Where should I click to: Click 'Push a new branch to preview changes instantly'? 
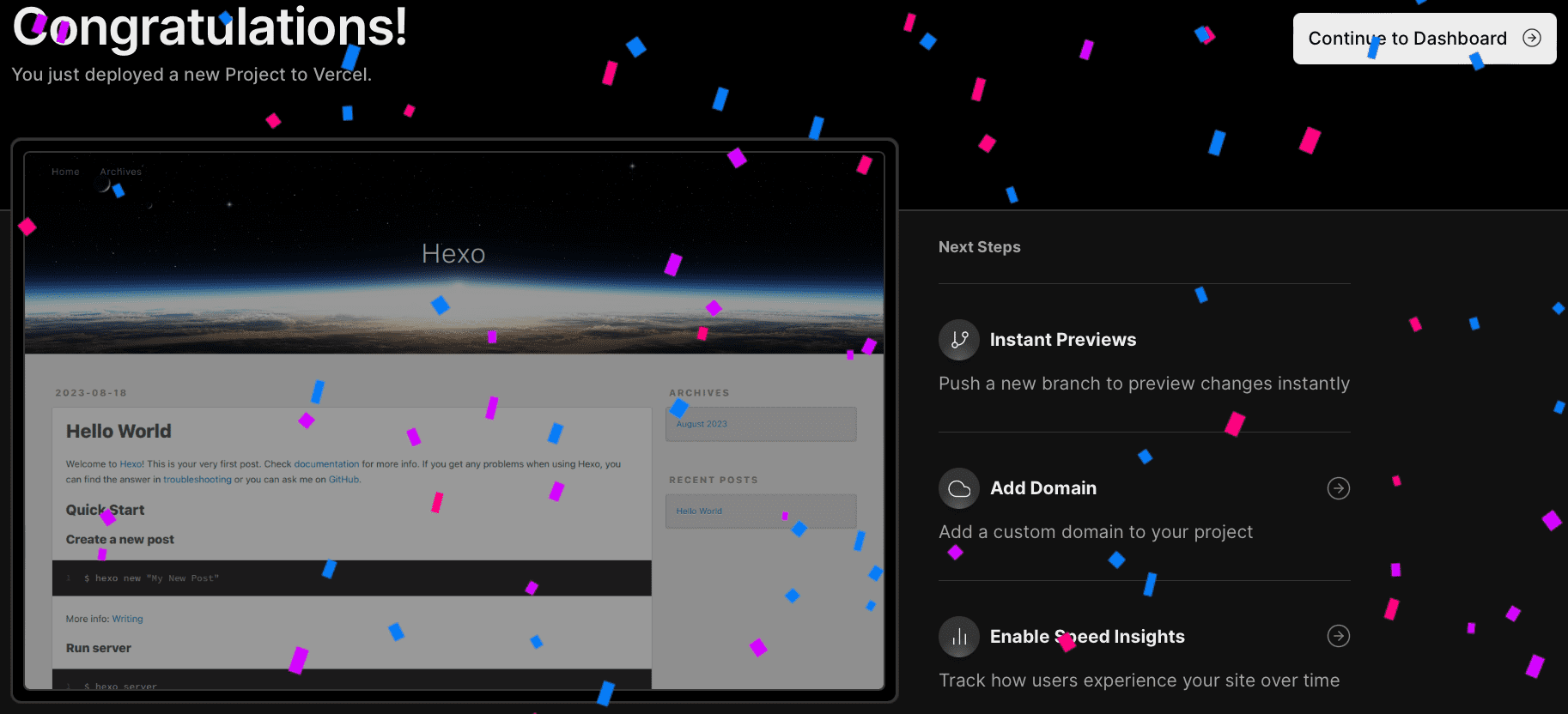coord(1144,384)
